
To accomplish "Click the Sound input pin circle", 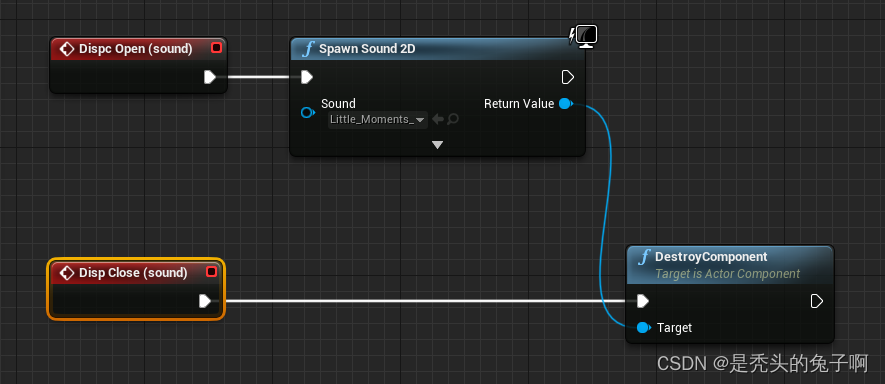I will coord(308,112).
